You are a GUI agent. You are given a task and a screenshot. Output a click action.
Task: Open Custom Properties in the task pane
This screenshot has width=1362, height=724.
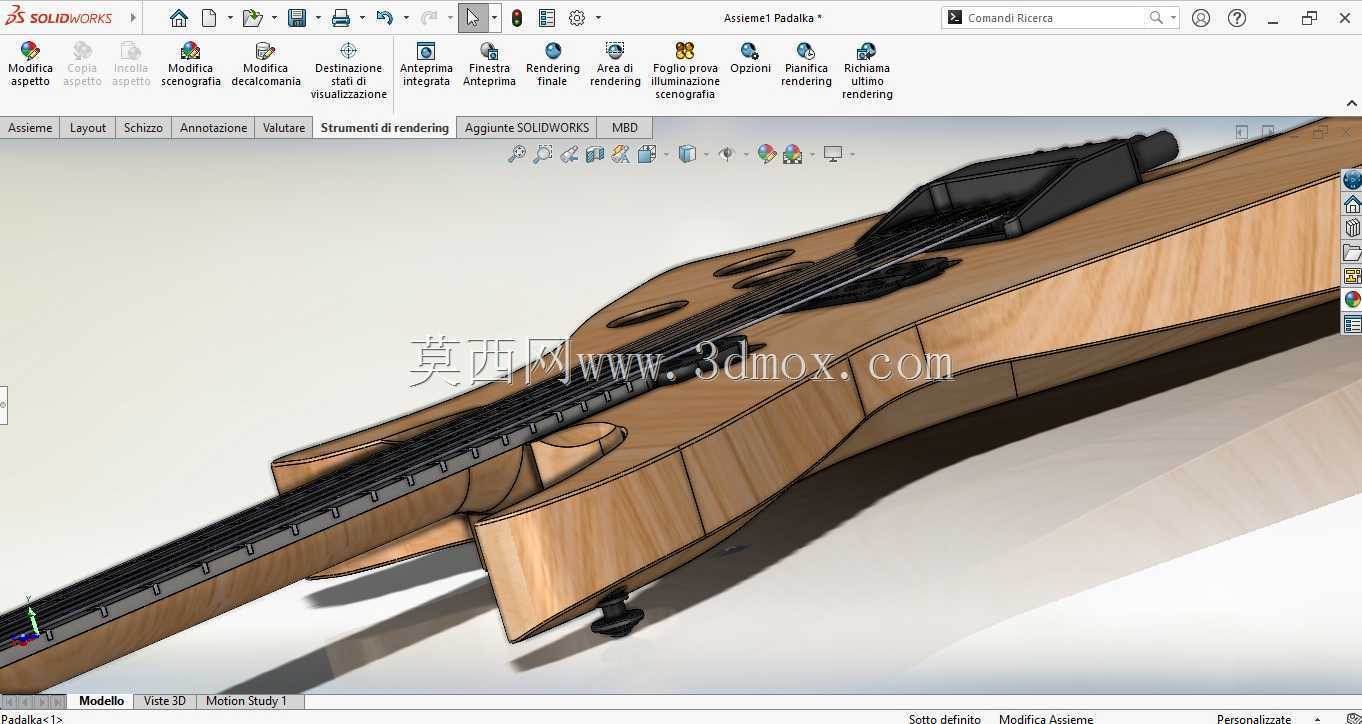point(1352,324)
